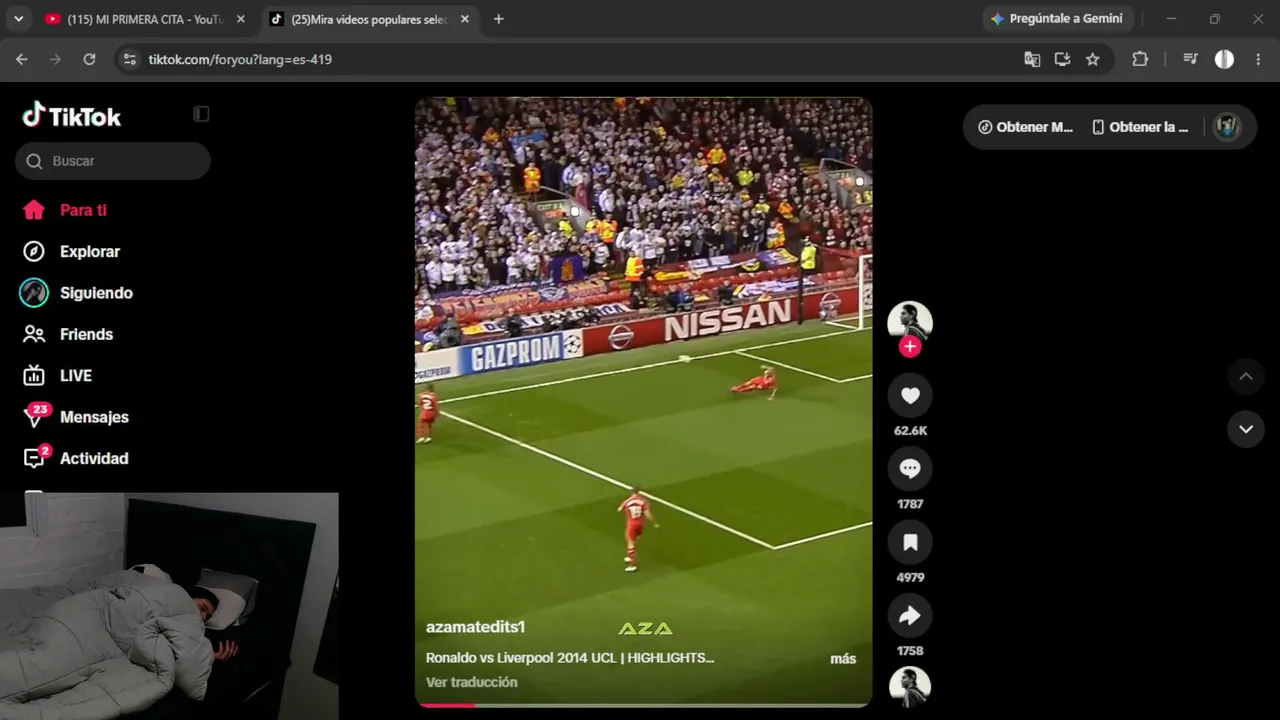Share the video using arrow icon
The width and height of the screenshot is (1280, 720).
pyautogui.click(x=910, y=616)
